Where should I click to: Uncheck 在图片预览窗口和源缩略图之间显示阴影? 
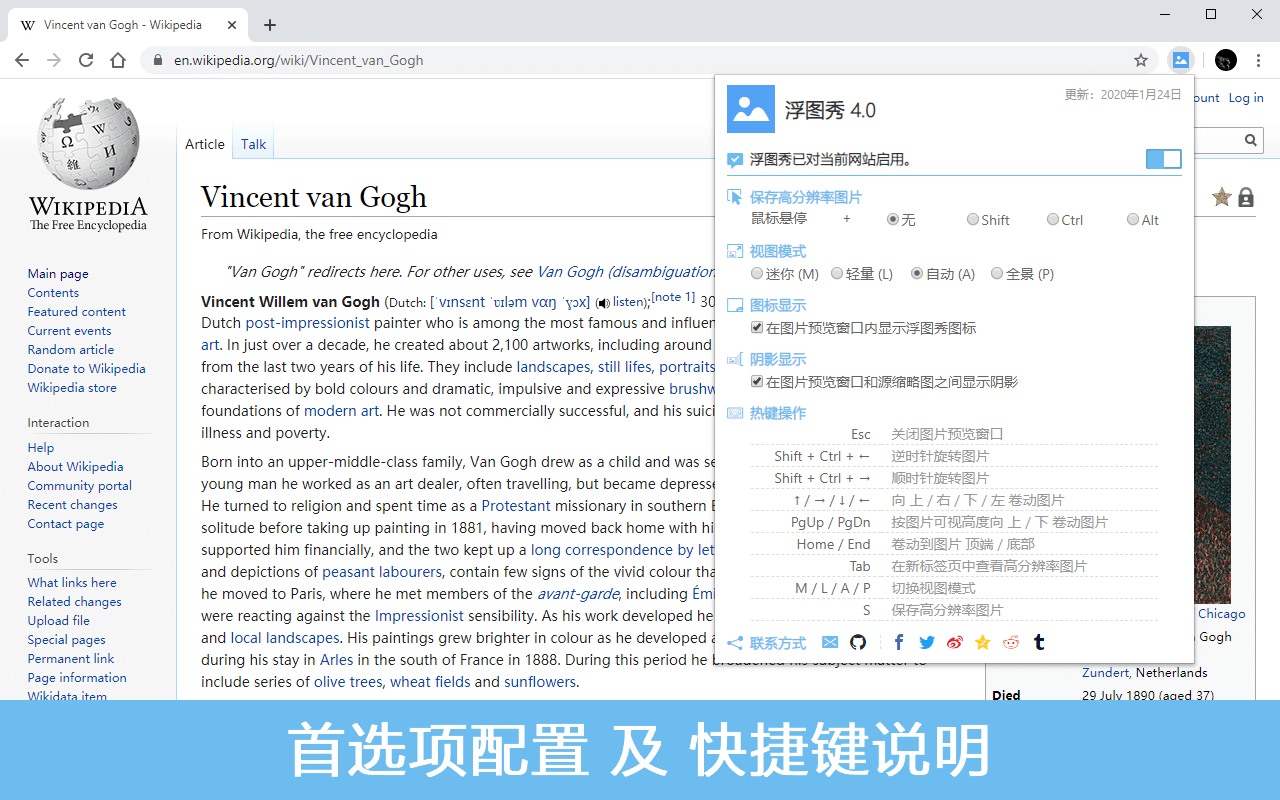tap(757, 381)
